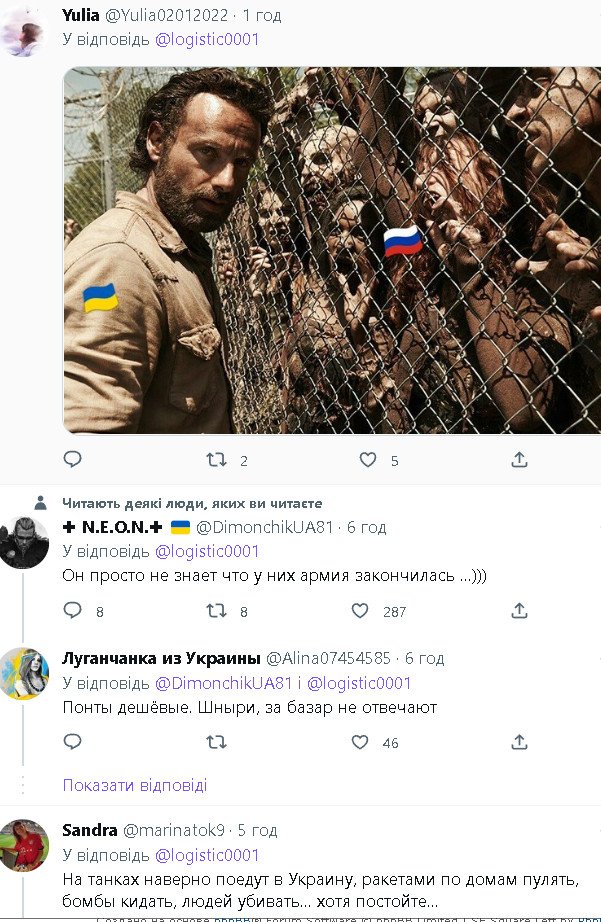Like the Луганчанка из Украины tweet
The width and height of the screenshot is (601, 922).
360,741
